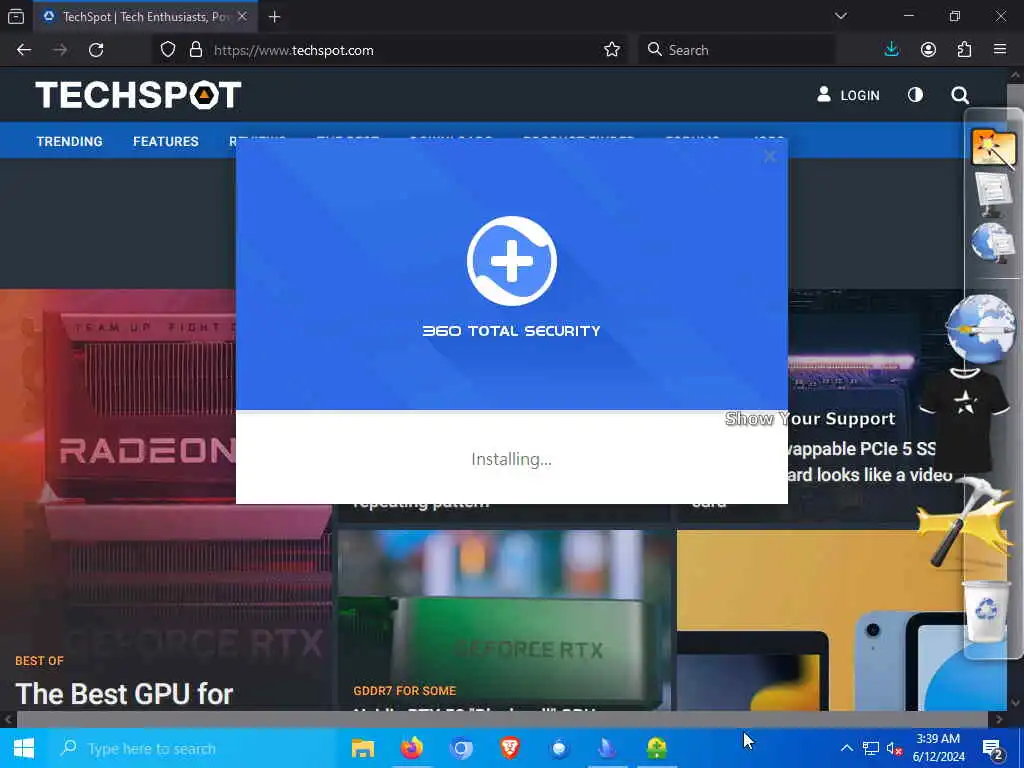Click the muted volume tray icon
Image resolution: width=1024 pixels, height=768 pixels.
pyautogui.click(x=894, y=748)
